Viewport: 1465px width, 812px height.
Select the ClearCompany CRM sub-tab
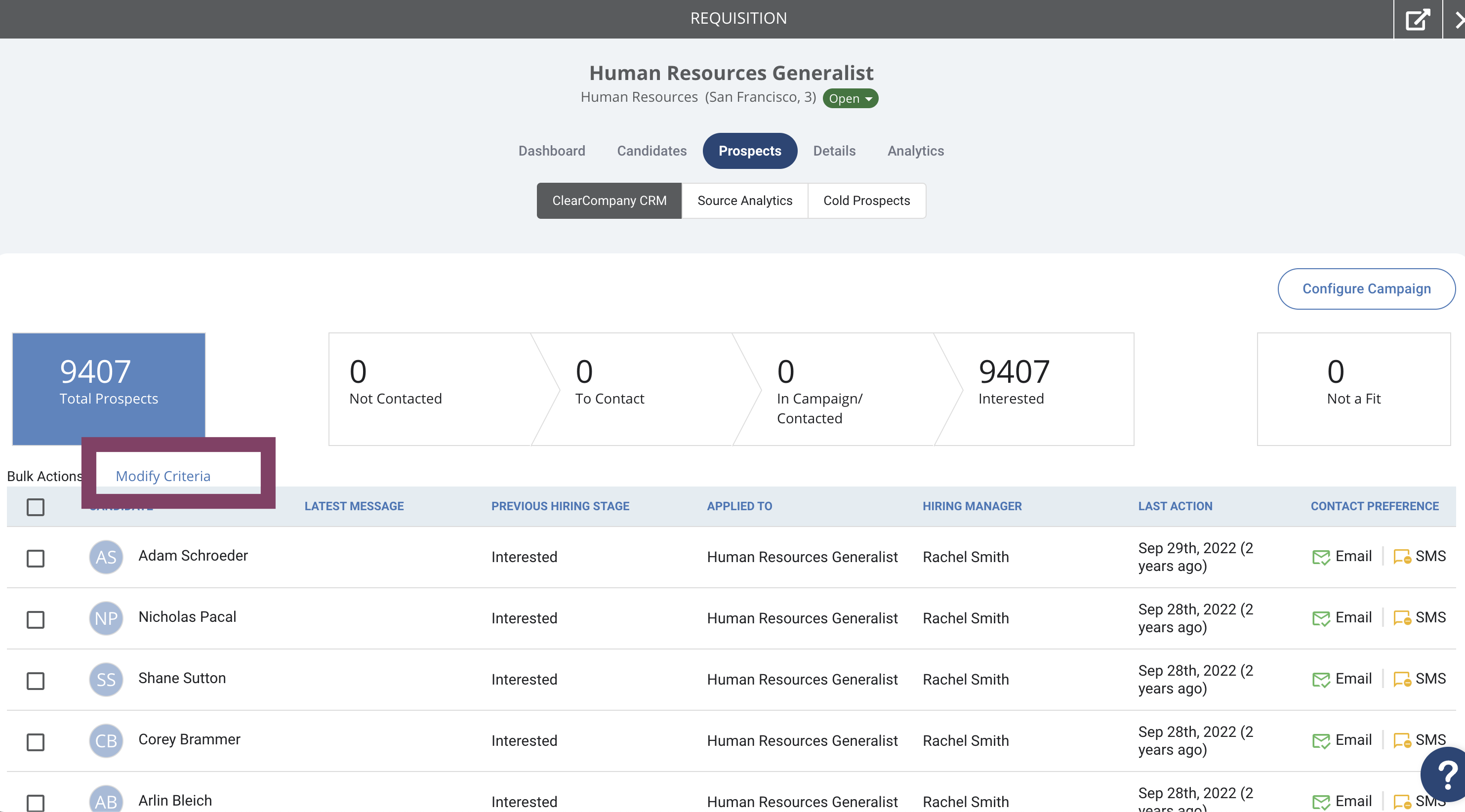609,201
